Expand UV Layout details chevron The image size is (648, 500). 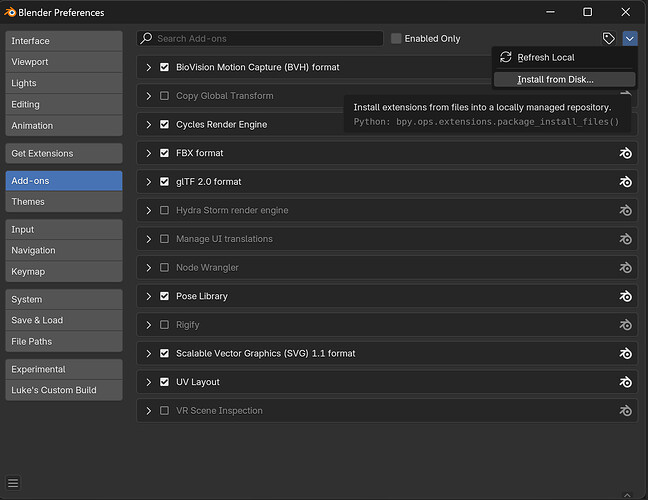pyautogui.click(x=149, y=382)
